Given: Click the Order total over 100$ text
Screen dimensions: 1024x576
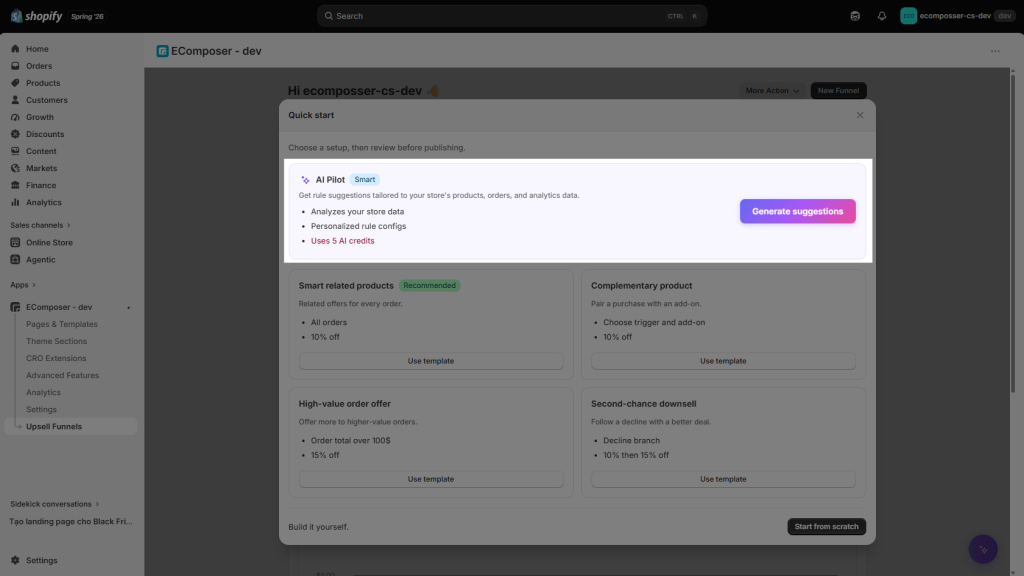Looking at the screenshot, I should [x=350, y=441].
